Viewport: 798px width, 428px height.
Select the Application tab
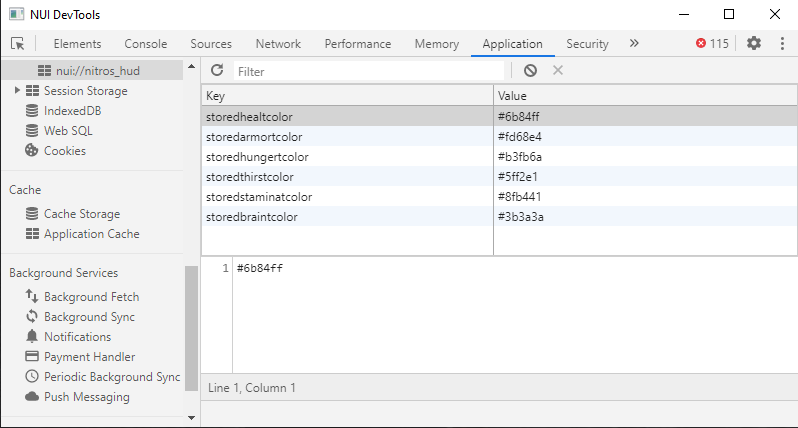coord(512,44)
